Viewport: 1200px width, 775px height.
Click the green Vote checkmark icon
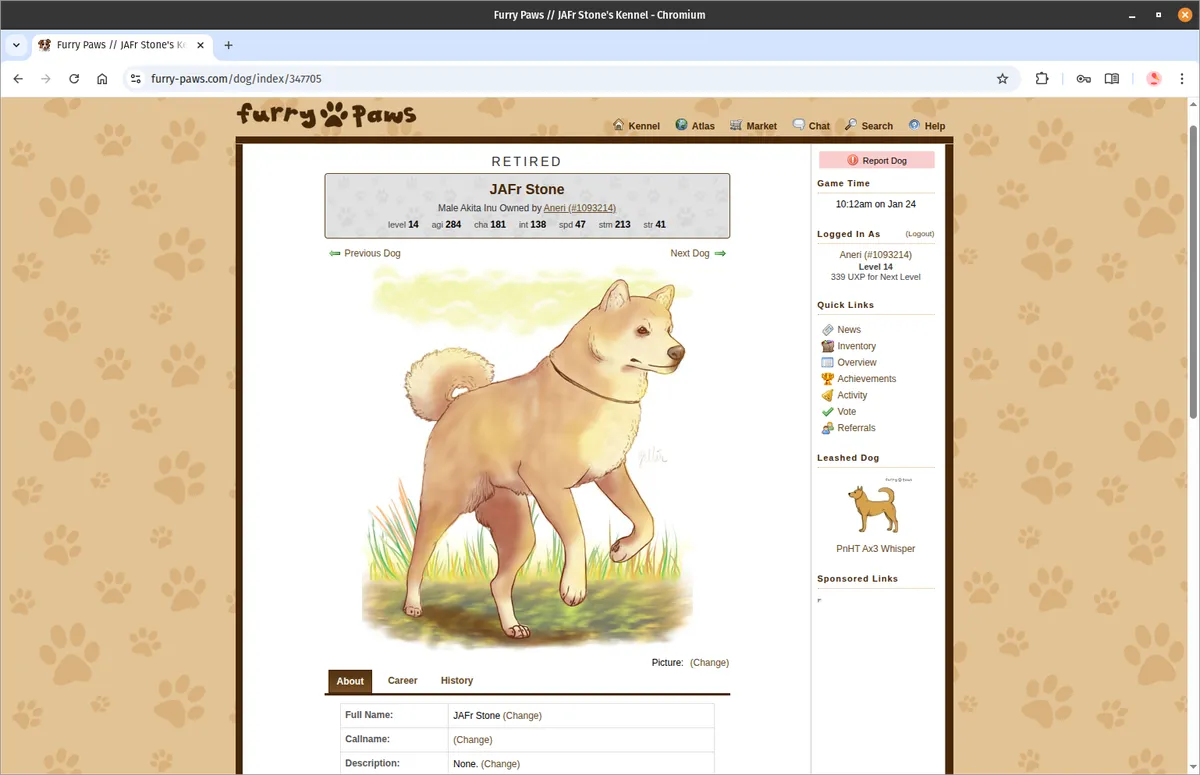point(827,412)
